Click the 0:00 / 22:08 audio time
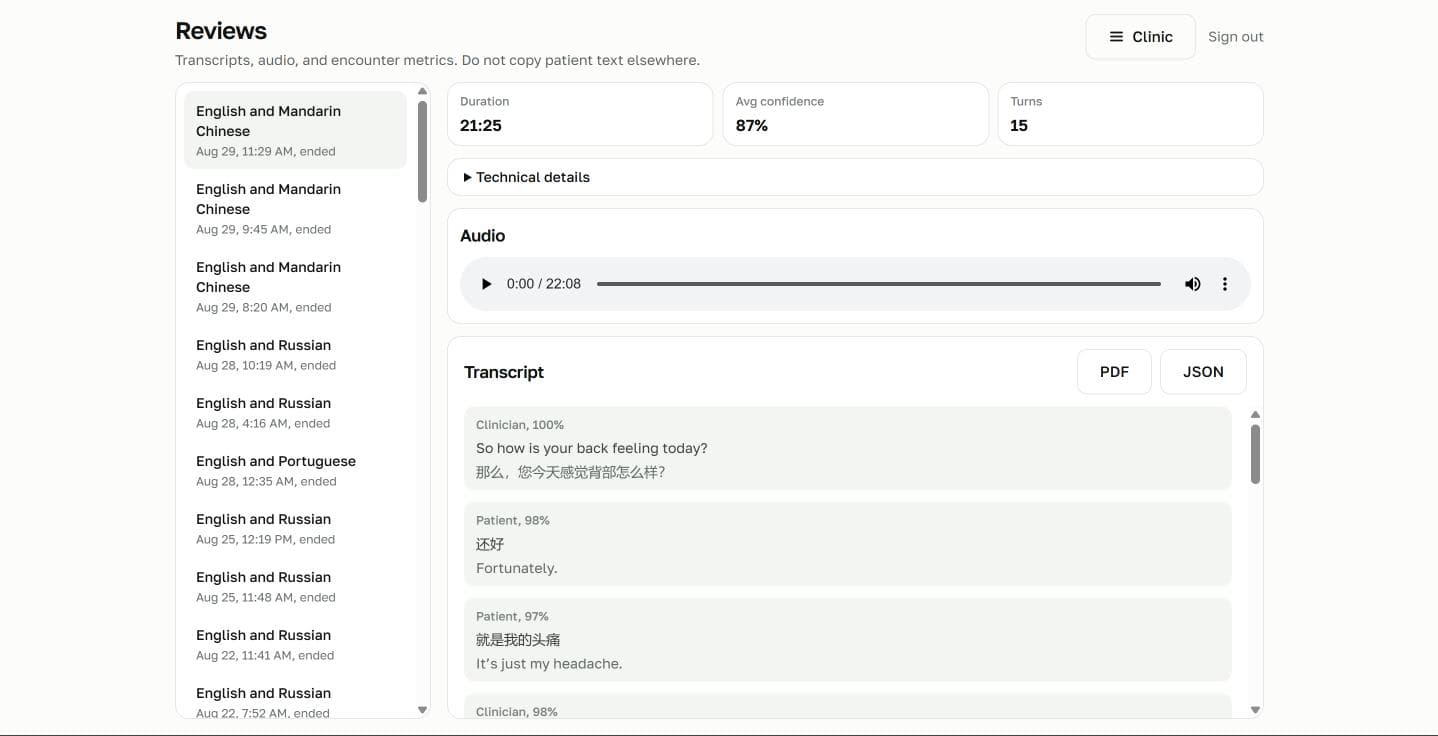 point(544,284)
